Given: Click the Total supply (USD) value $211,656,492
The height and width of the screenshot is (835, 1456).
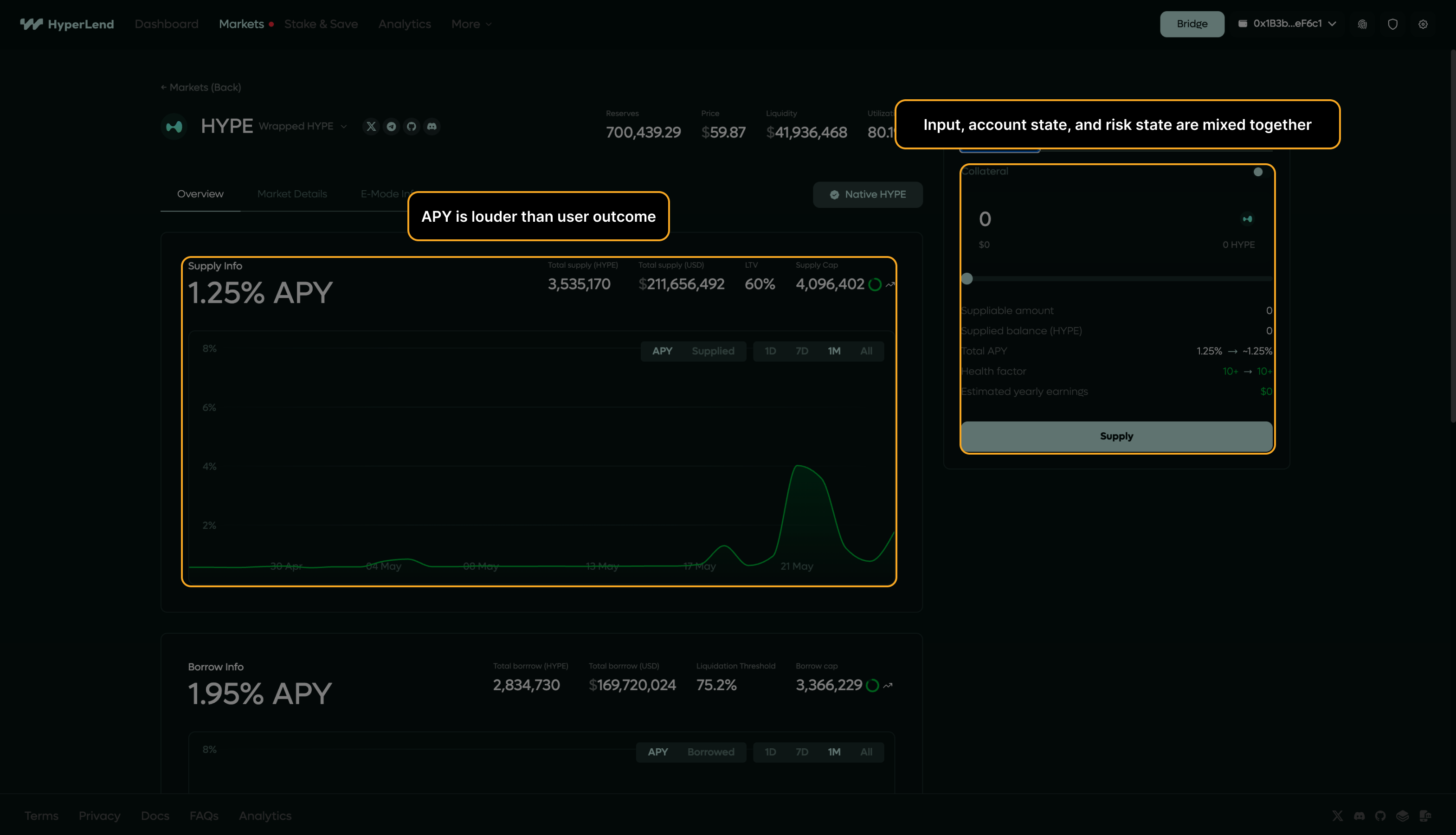Looking at the screenshot, I should (682, 284).
